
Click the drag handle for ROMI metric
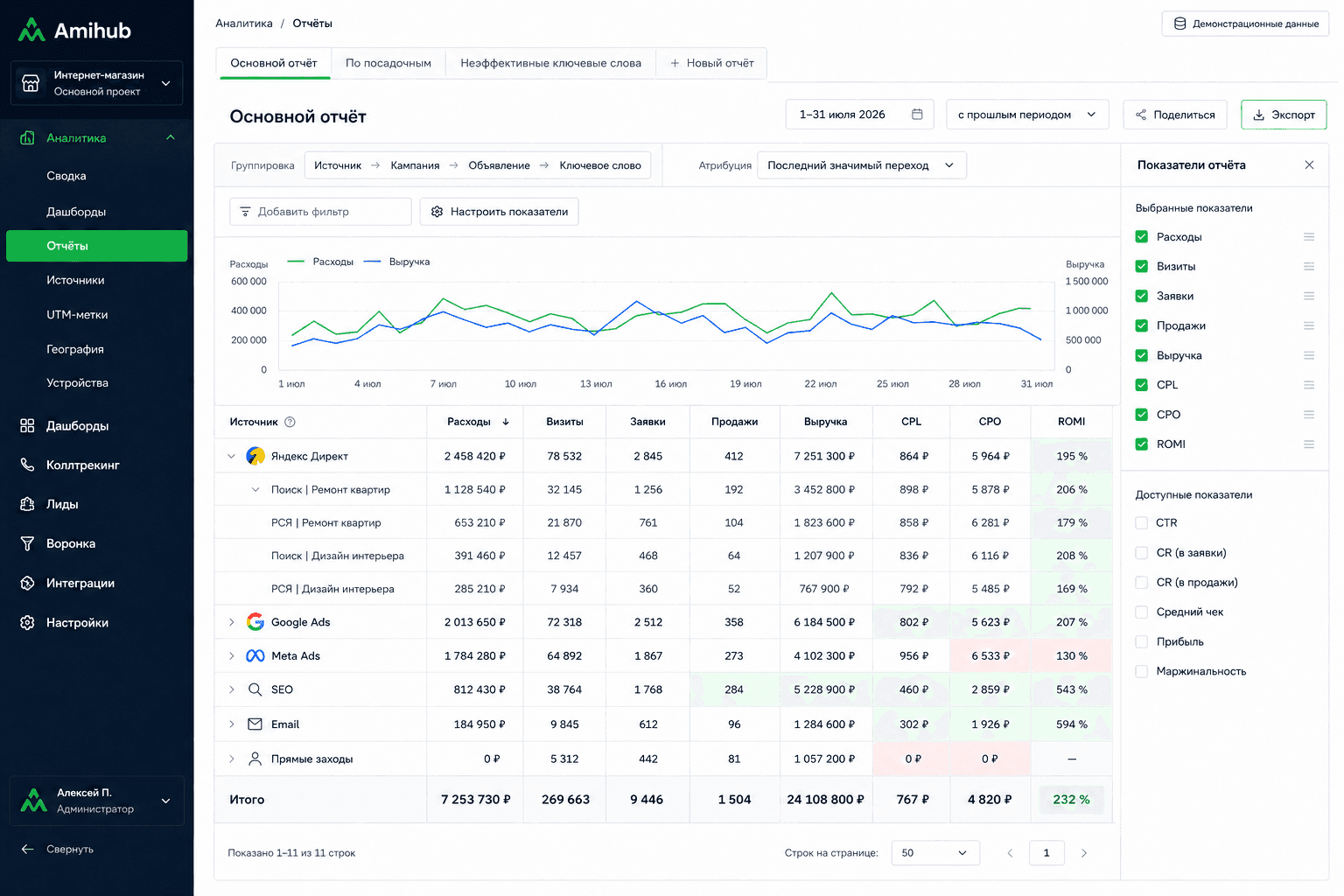click(x=1309, y=444)
